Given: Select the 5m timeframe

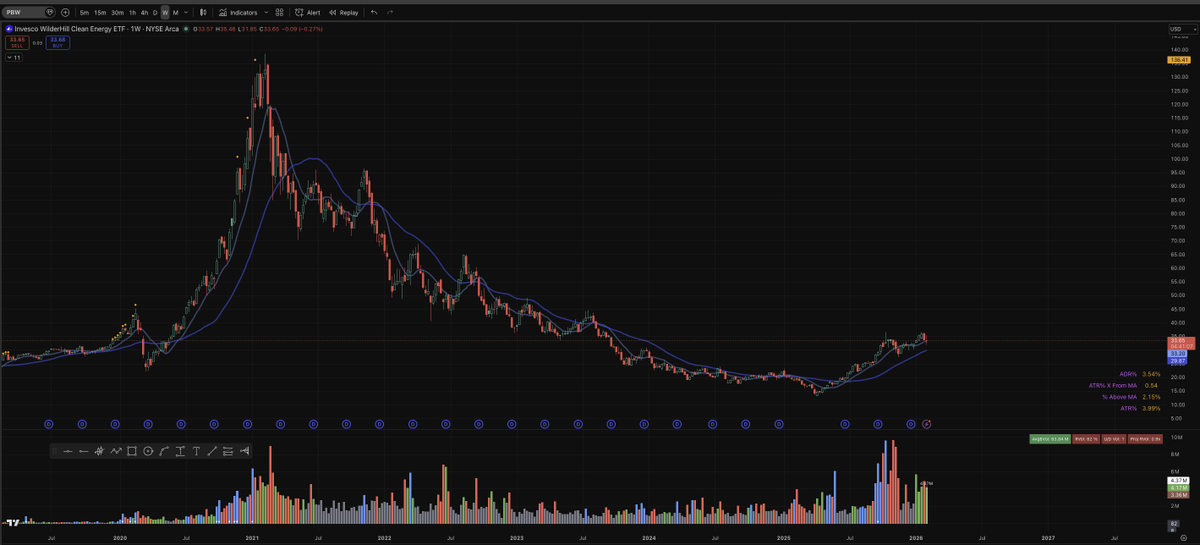Looking at the screenshot, I should pyautogui.click(x=84, y=12).
